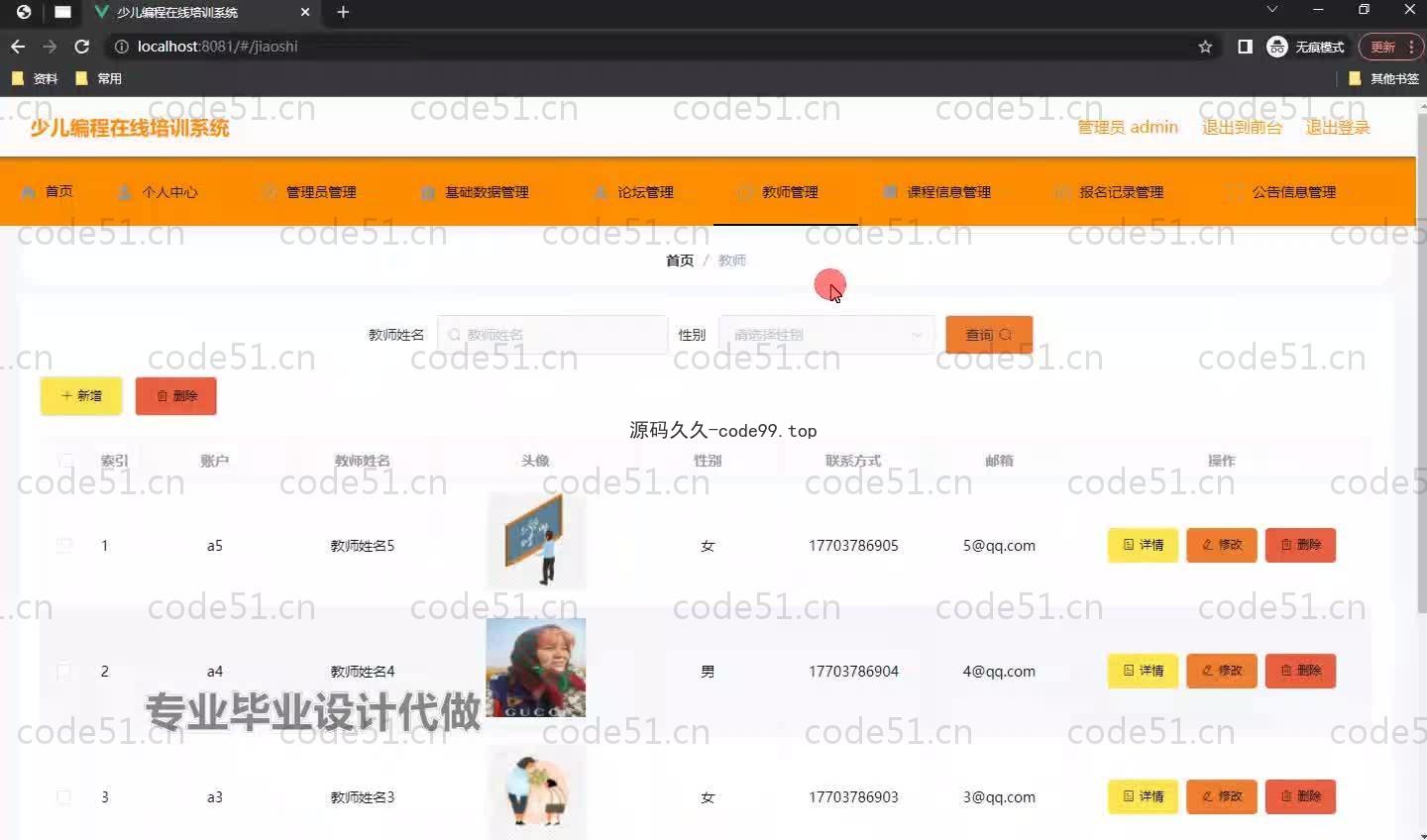
Task: Open browser three-dot menu
Action: click(1411, 47)
